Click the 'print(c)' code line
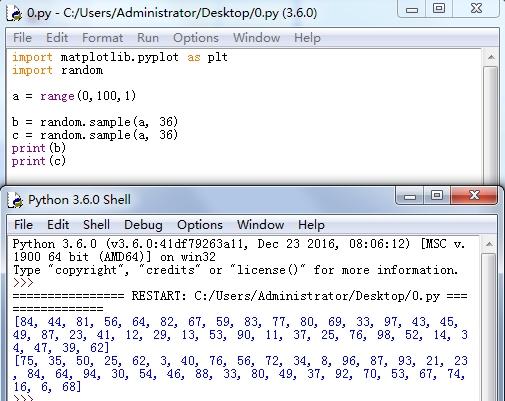 (x=39, y=161)
